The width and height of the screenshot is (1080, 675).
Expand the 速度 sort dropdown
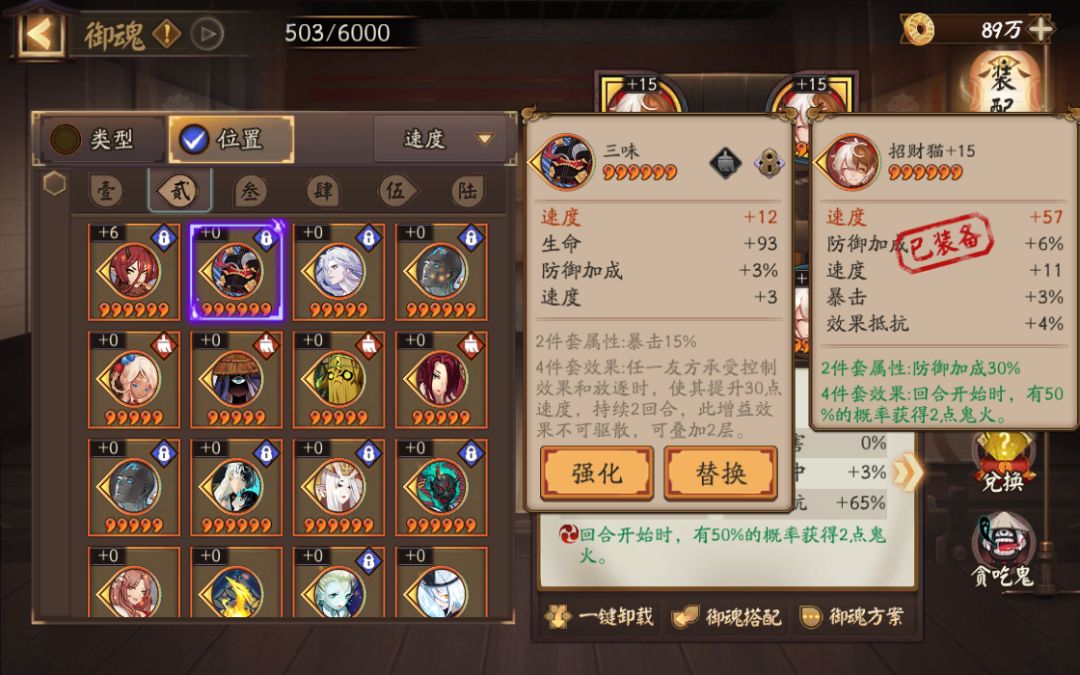(x=442, y=139)
